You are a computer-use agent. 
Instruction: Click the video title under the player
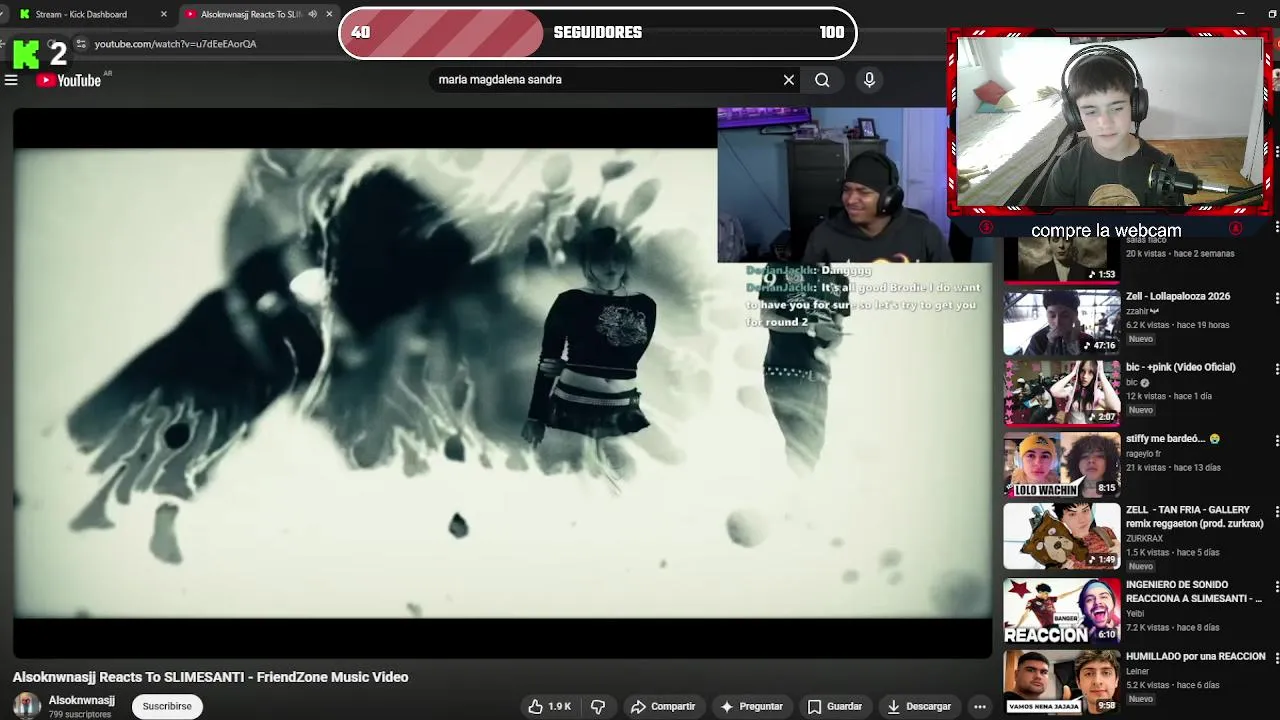point(210,677)
